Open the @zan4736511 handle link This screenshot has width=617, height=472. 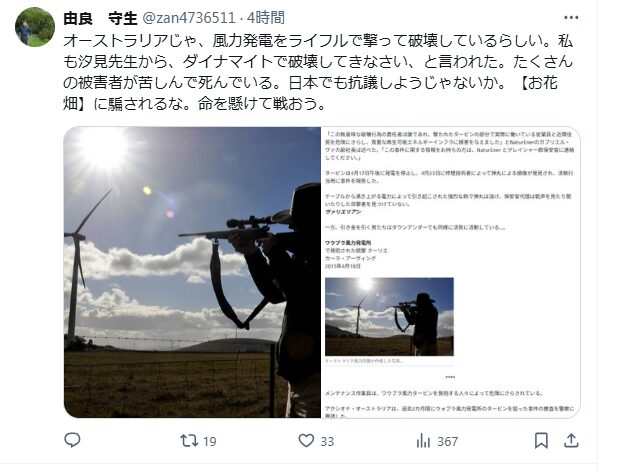click(x=188, y=18)
